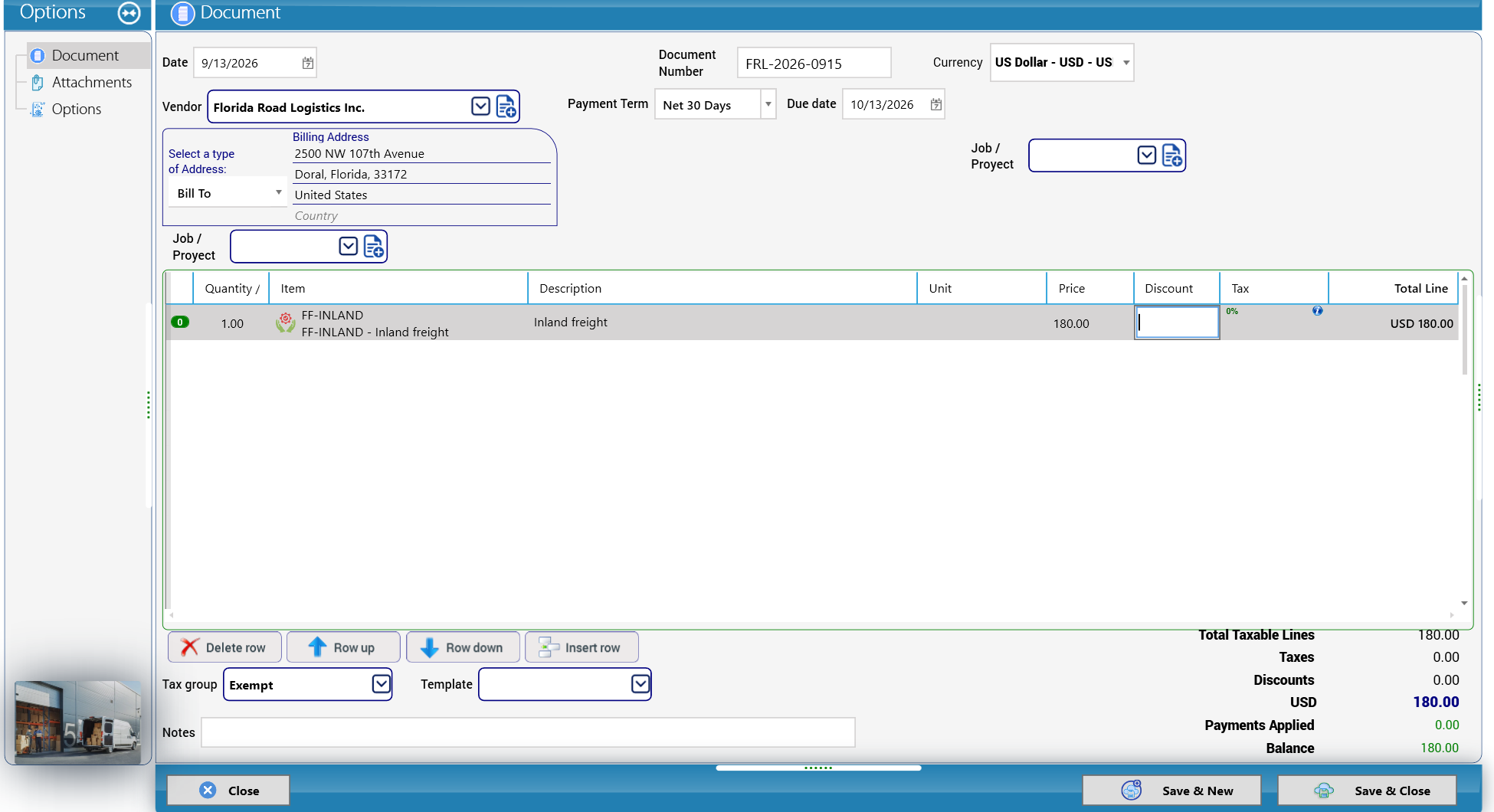Screen dimensions: 1494x812
Task: Click the FF-INLAND item flower icon
Action: click(x=286, y=323)
